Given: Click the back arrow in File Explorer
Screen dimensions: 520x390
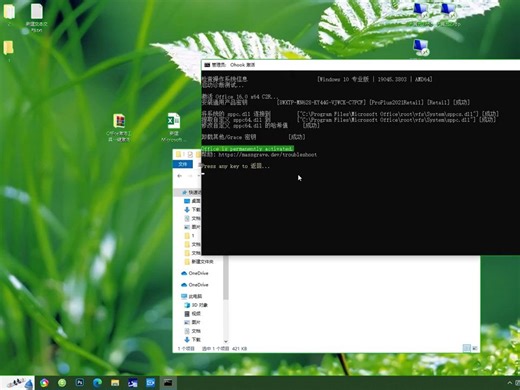Looking at the screenshot, I should point(180,176).
